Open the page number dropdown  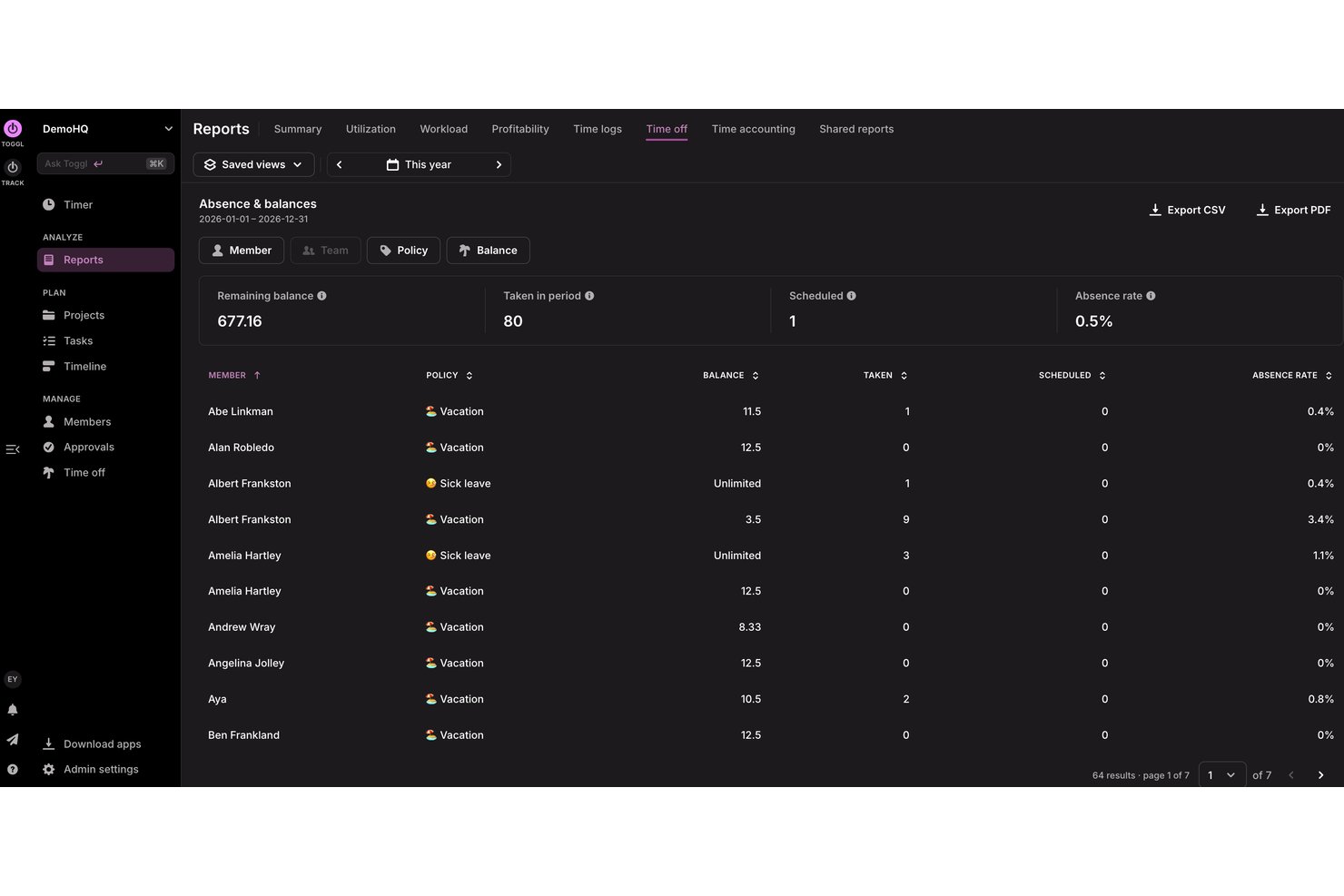[x=1222, y=775]
